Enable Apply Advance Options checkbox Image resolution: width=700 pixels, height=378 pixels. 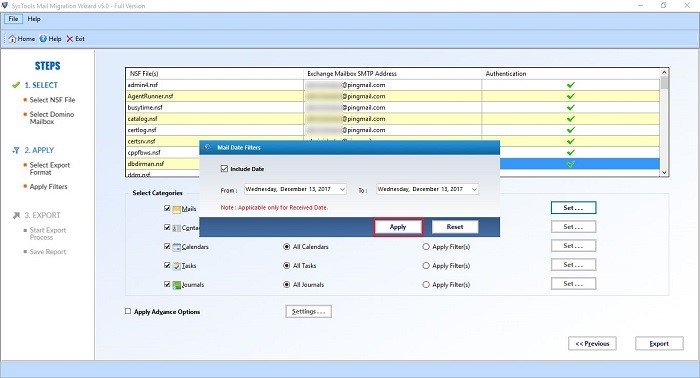(x=128, y=312)
